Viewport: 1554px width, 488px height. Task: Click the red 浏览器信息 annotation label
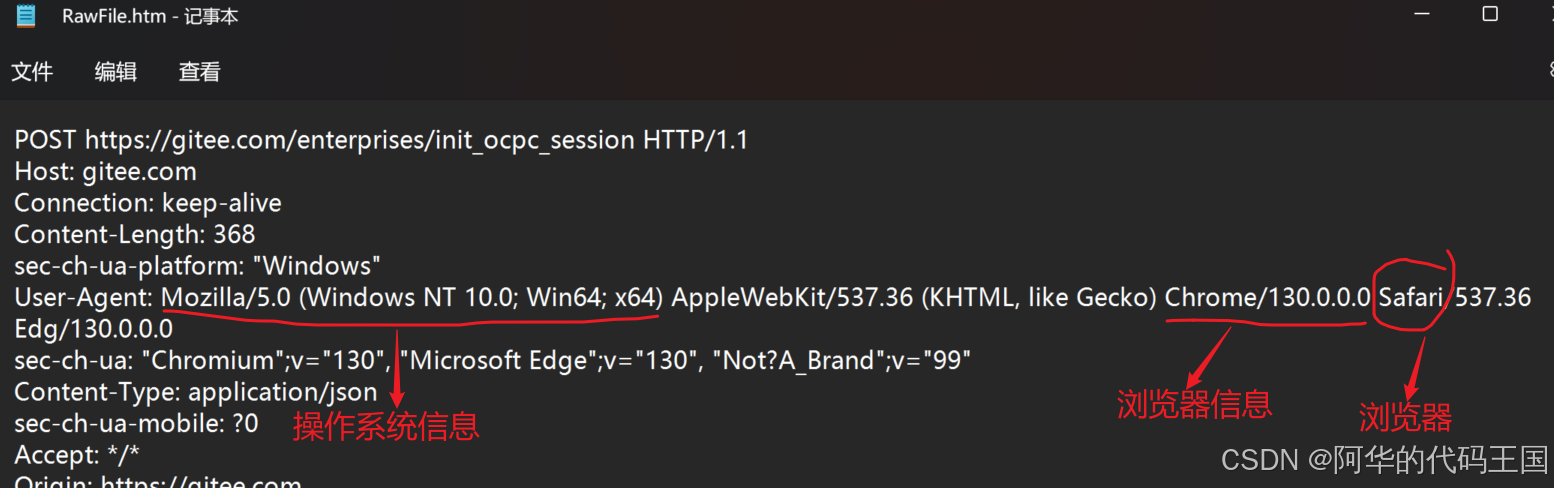pyautogui.click(x=1194, y=404)
